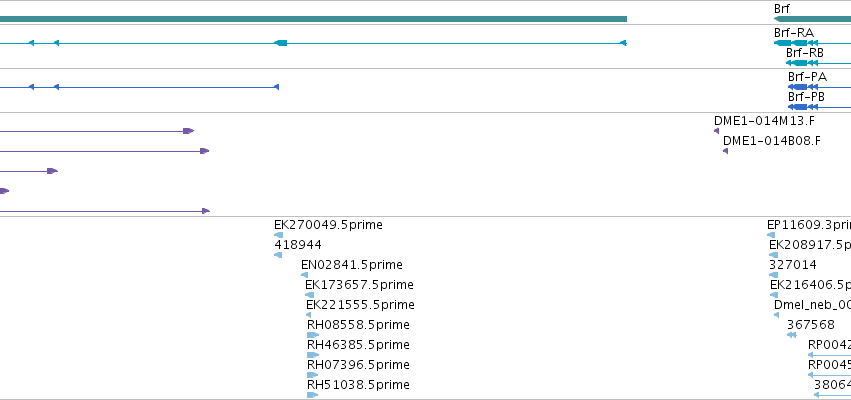Screen dimensions: 851x400
Task: Open the EK208917 EST label
Action: [x=810, y=245]
